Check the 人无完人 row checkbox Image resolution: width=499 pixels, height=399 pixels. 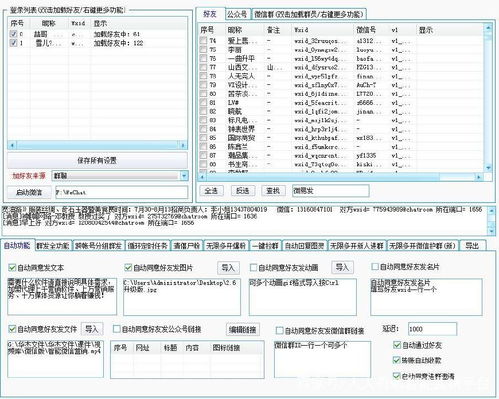click(203, 76)
